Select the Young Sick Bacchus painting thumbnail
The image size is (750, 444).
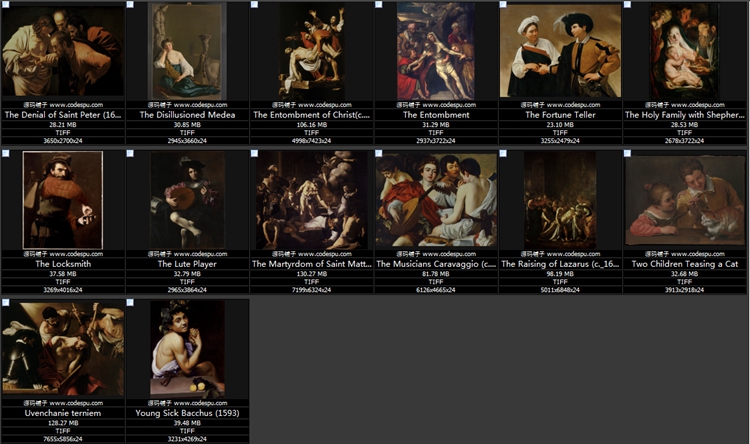187,349
